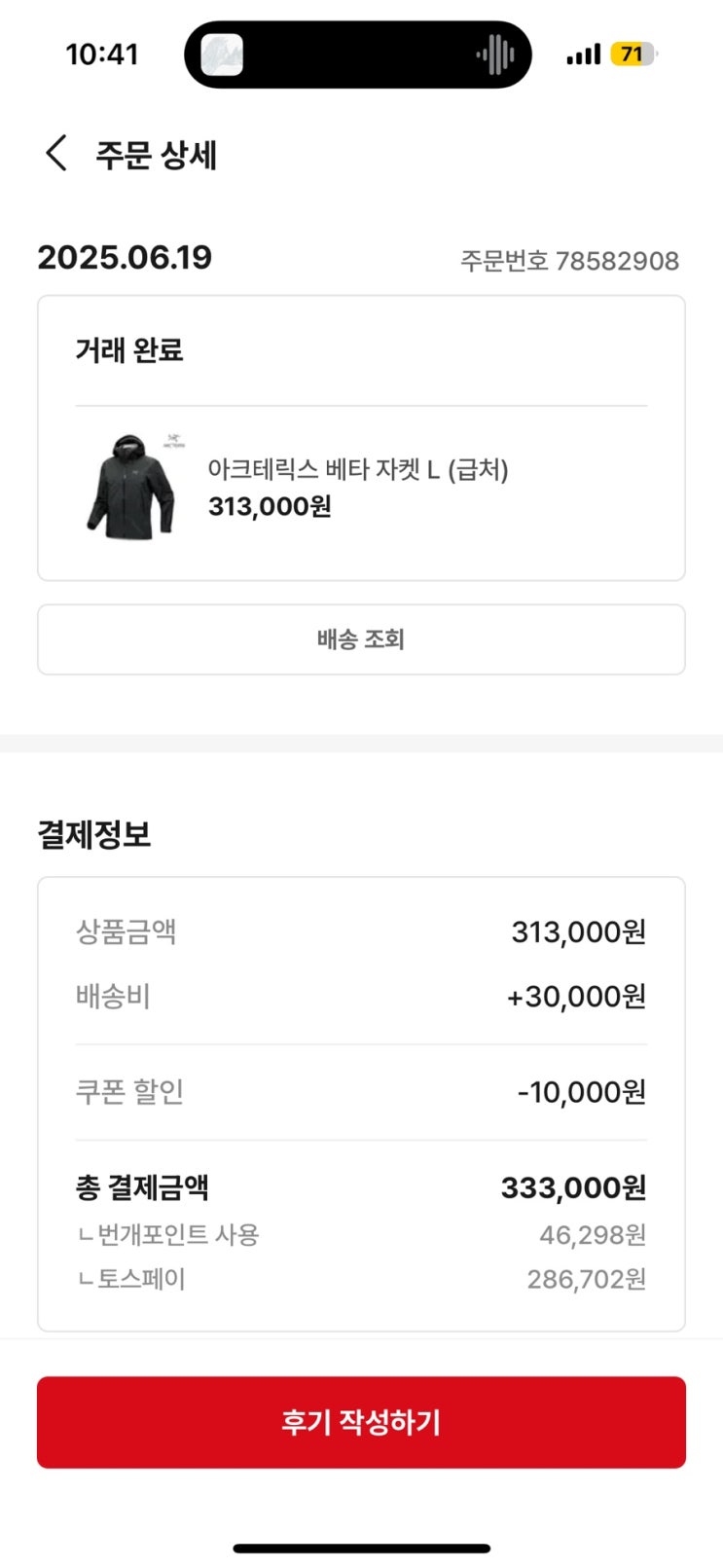
Task: Tap the status bar clock
Action: point(102,55)
